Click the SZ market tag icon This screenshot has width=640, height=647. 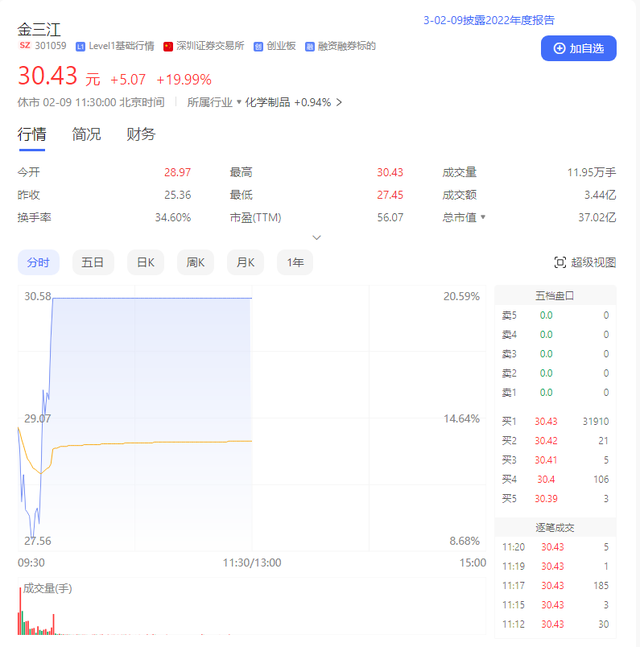click(x=25, y=45)
